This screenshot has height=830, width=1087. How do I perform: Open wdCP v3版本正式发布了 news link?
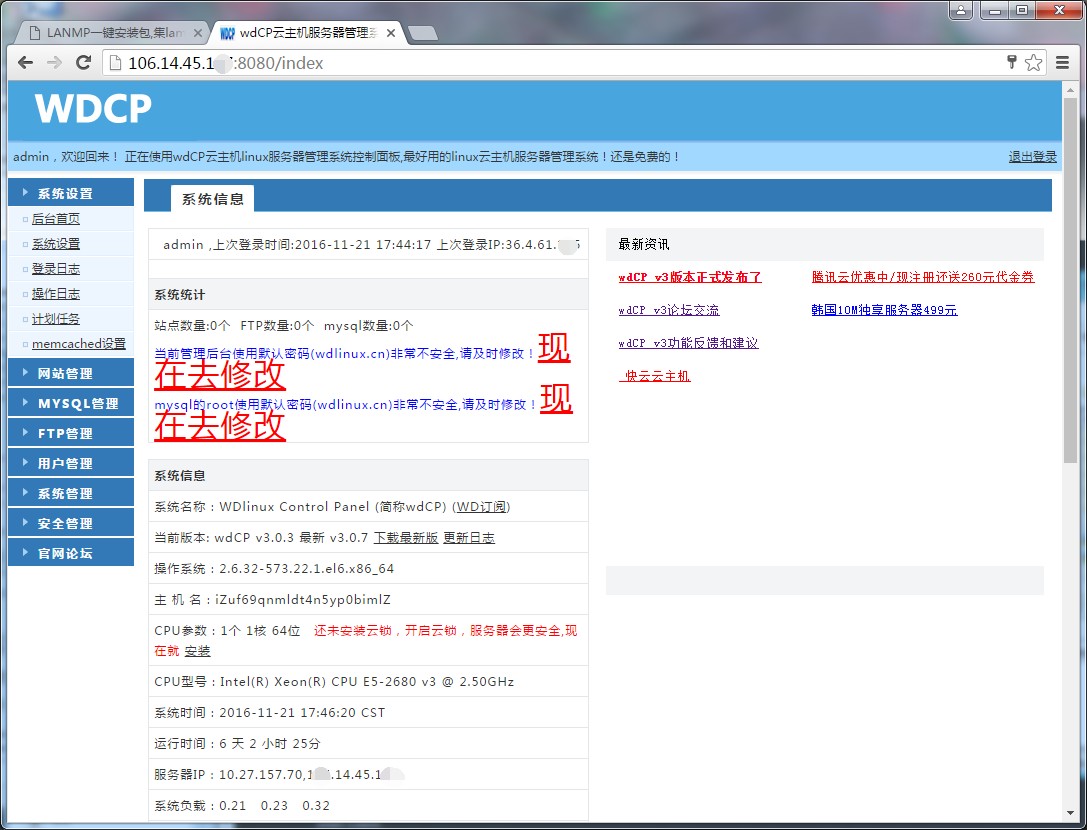[x=690, y=277]
